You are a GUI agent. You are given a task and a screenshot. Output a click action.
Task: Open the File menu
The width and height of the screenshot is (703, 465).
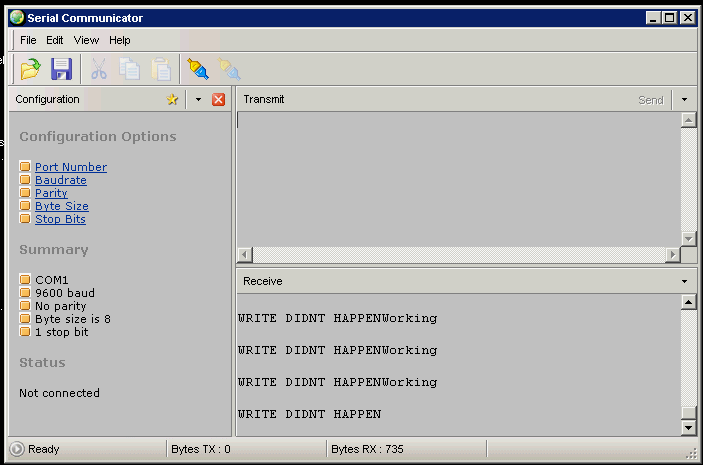point(28,40)
